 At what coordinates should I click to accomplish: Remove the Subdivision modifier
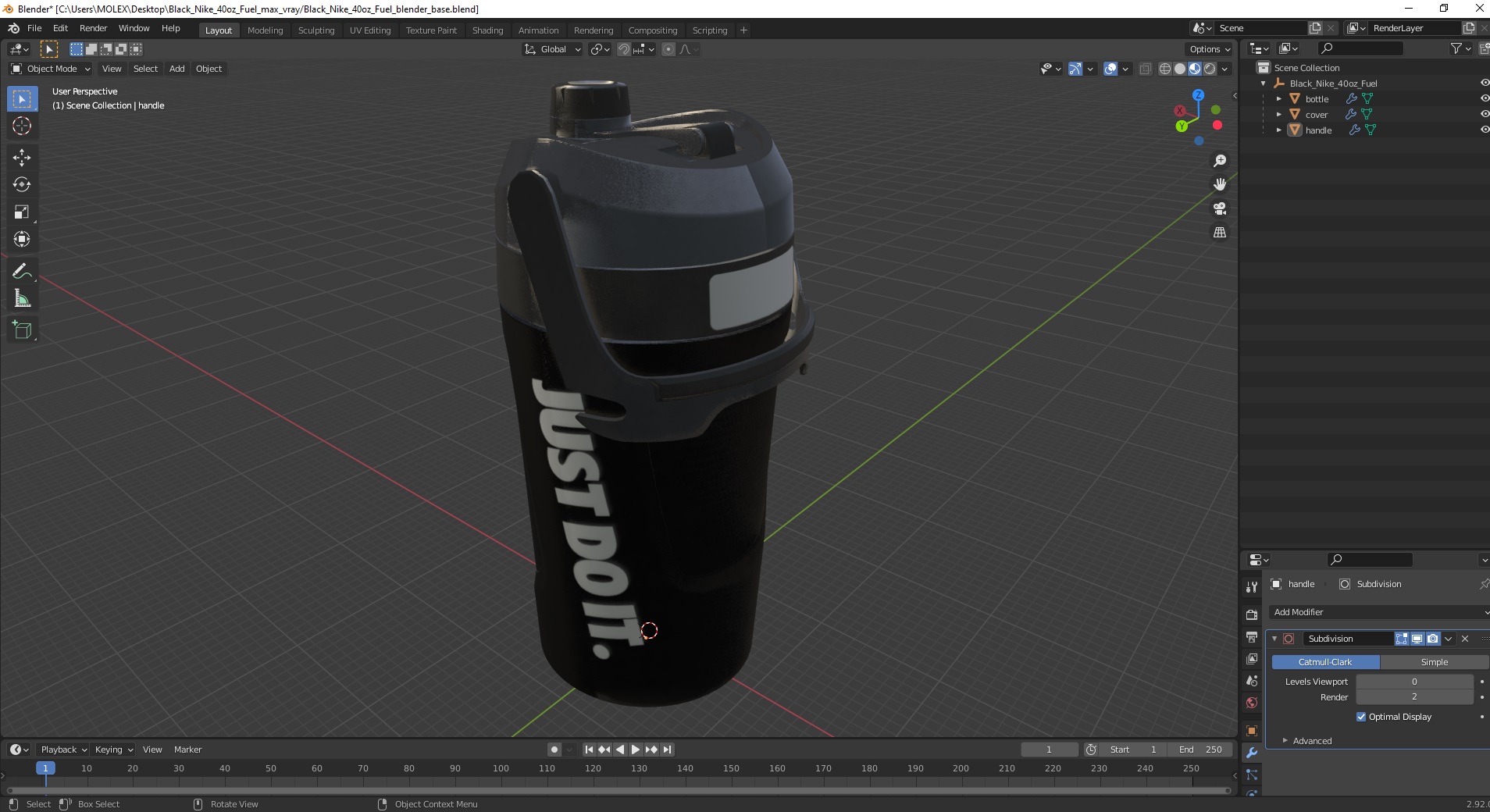(1465, 639)
